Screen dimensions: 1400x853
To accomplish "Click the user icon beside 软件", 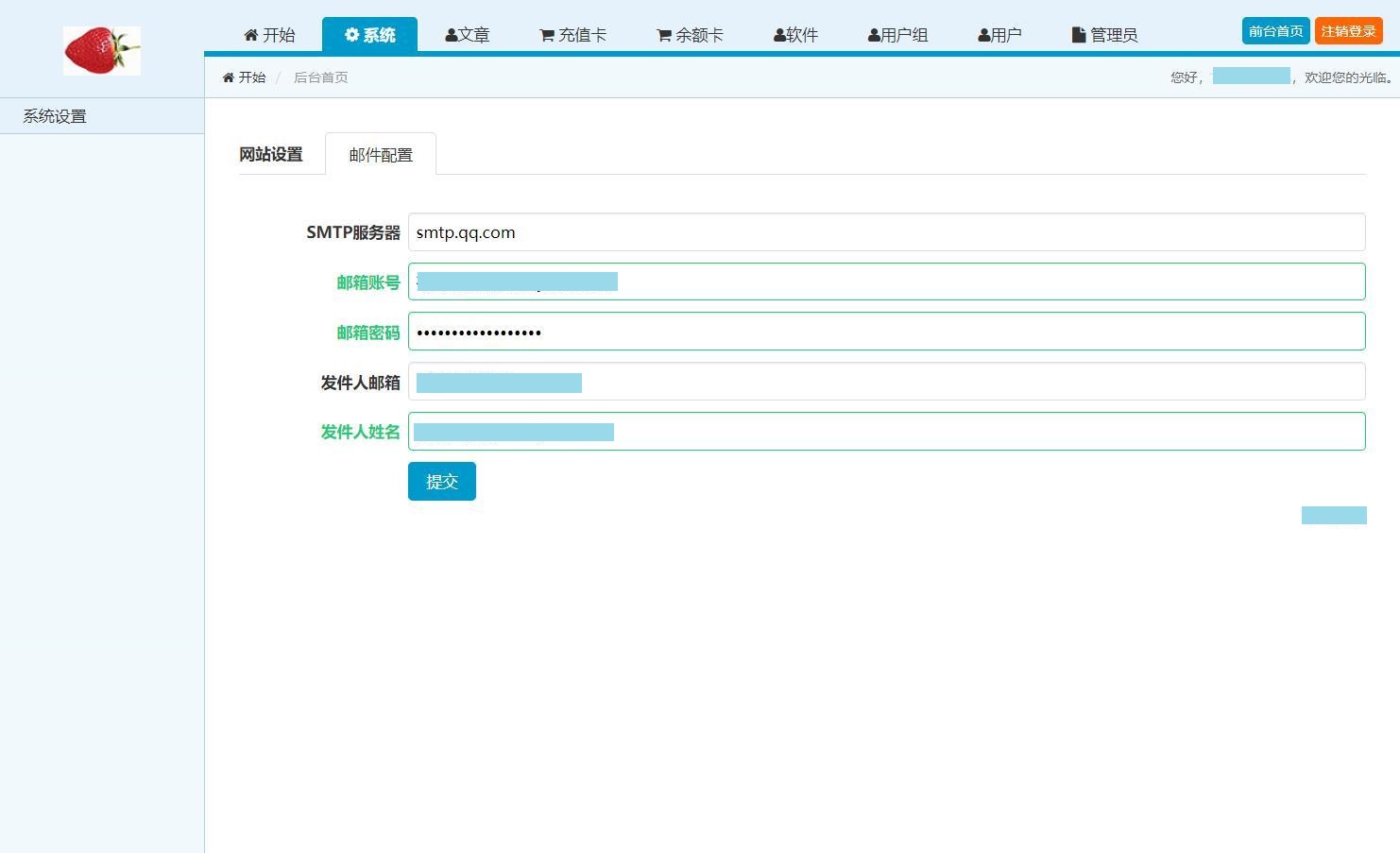I will 779,35.
